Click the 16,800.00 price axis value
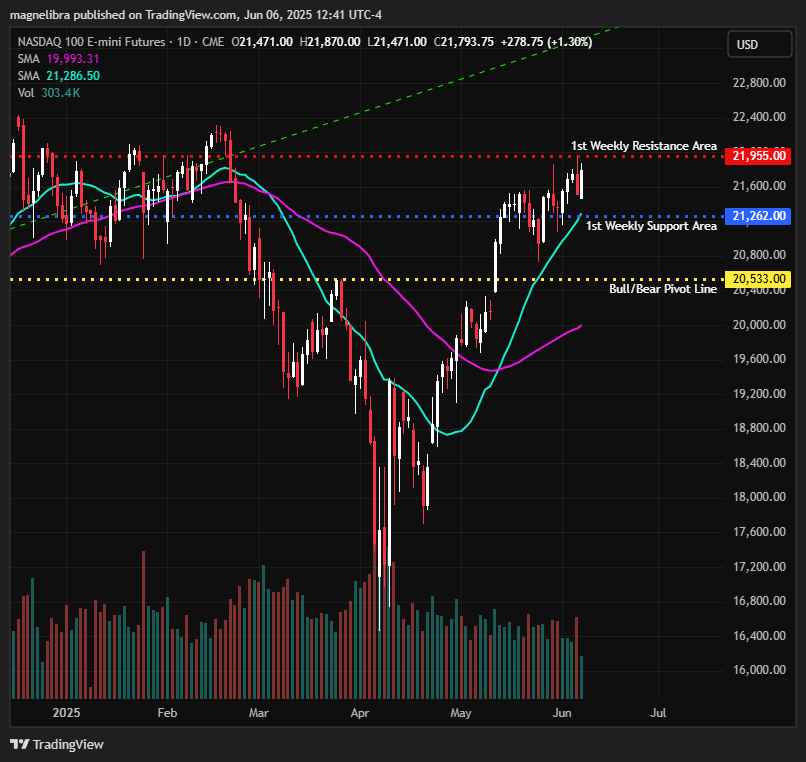Viewport: 806px width, 762px height. tap(759, 601)
